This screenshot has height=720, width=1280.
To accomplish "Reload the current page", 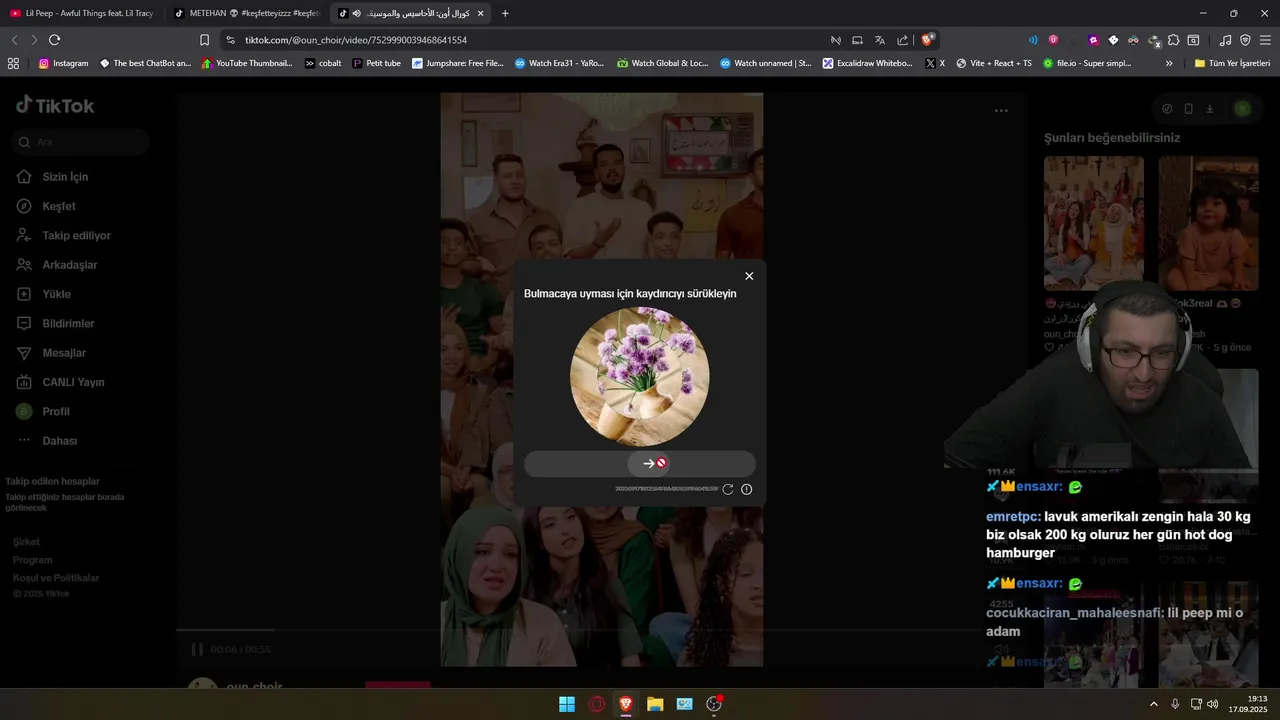I will (54, 40).
